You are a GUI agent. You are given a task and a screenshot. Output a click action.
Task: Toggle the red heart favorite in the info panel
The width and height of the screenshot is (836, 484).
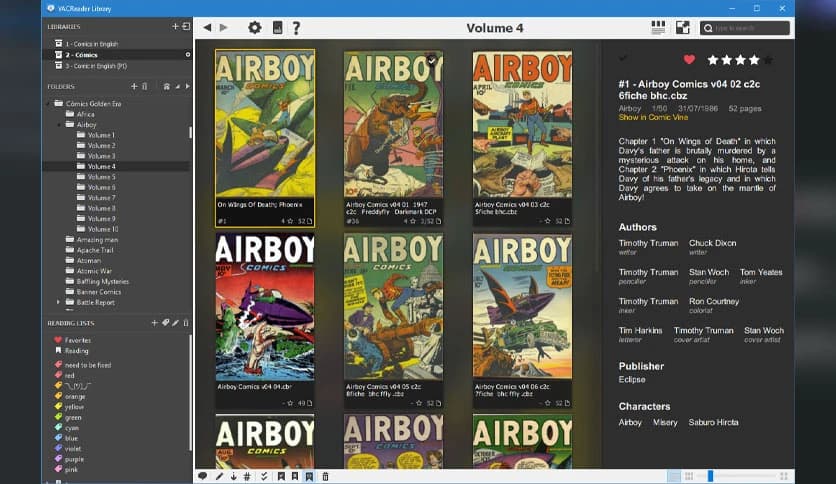[x=688, y=60]
